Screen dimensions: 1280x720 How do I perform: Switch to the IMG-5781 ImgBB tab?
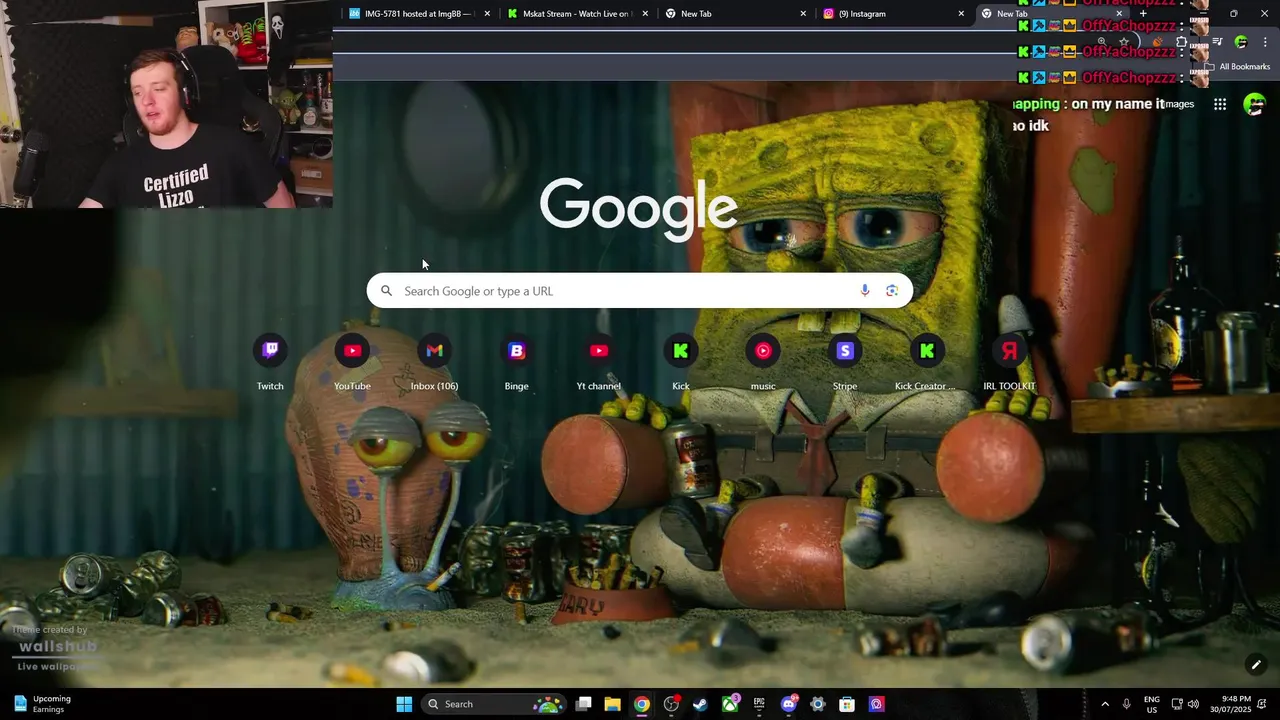[x=420, y=14]
